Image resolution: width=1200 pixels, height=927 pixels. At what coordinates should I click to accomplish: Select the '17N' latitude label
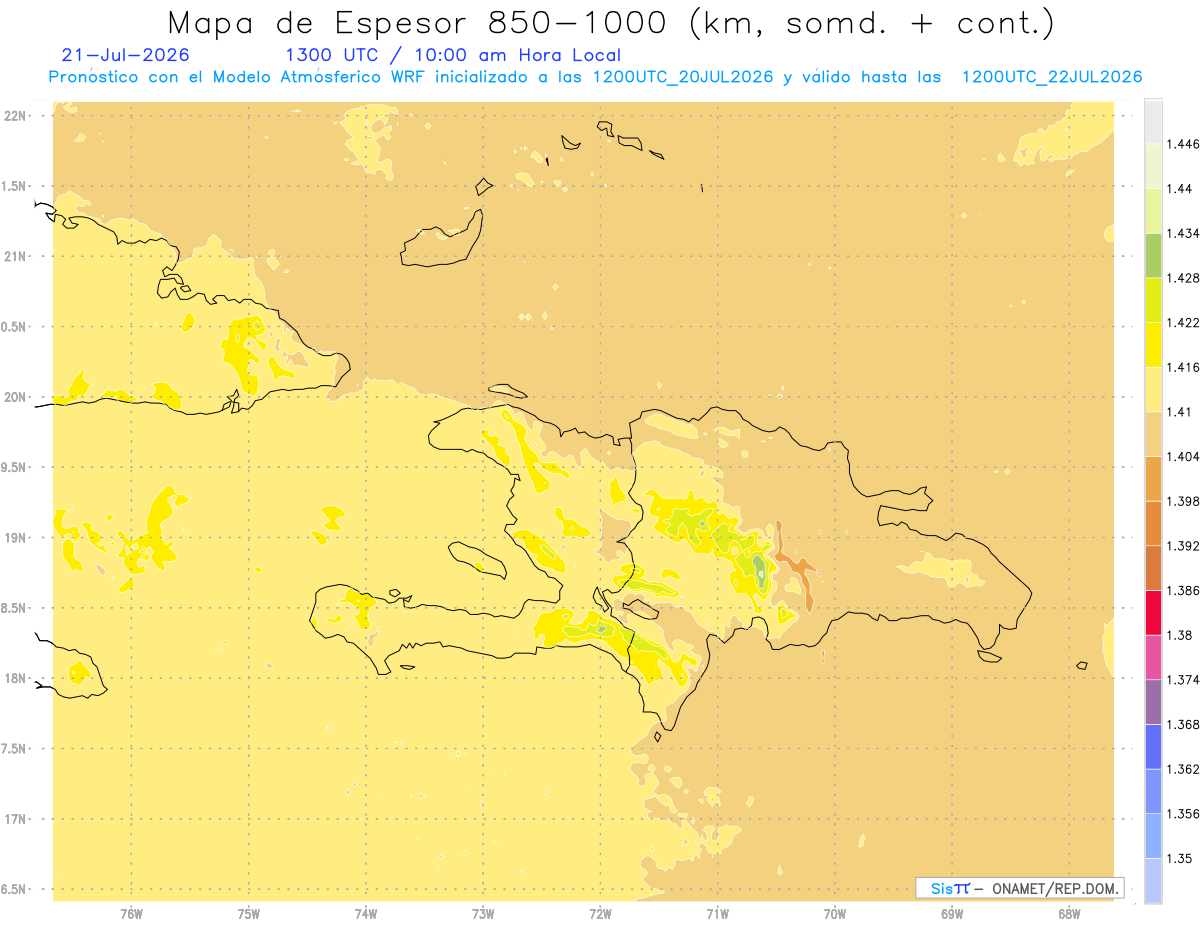pyautogui.click(x=15, y=819)
